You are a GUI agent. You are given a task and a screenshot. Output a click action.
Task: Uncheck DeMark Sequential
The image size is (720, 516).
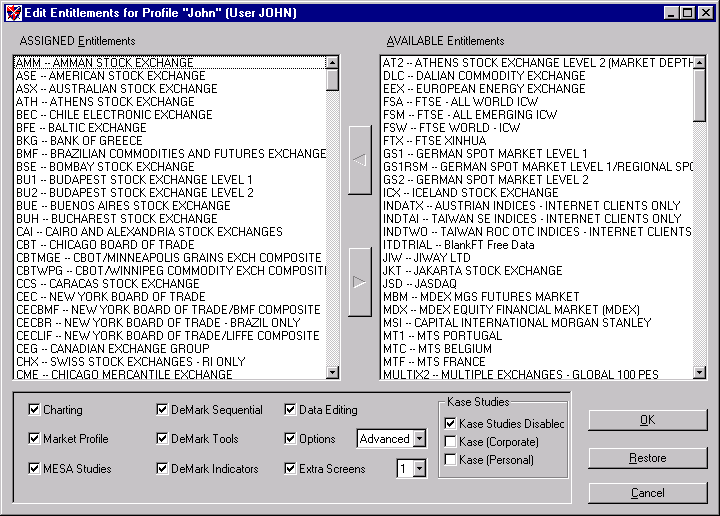[162, 409]
